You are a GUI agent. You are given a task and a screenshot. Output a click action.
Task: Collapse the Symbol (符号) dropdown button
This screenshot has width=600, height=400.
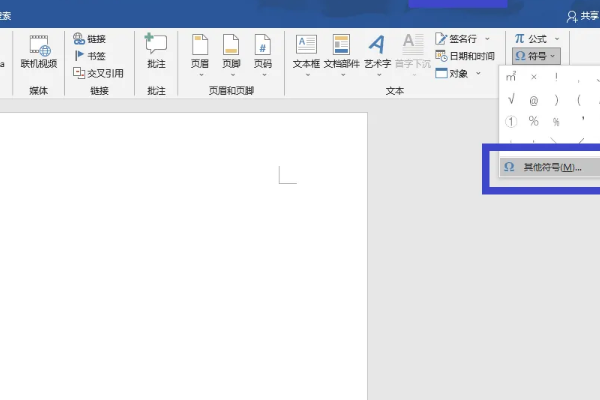point(535,55)
